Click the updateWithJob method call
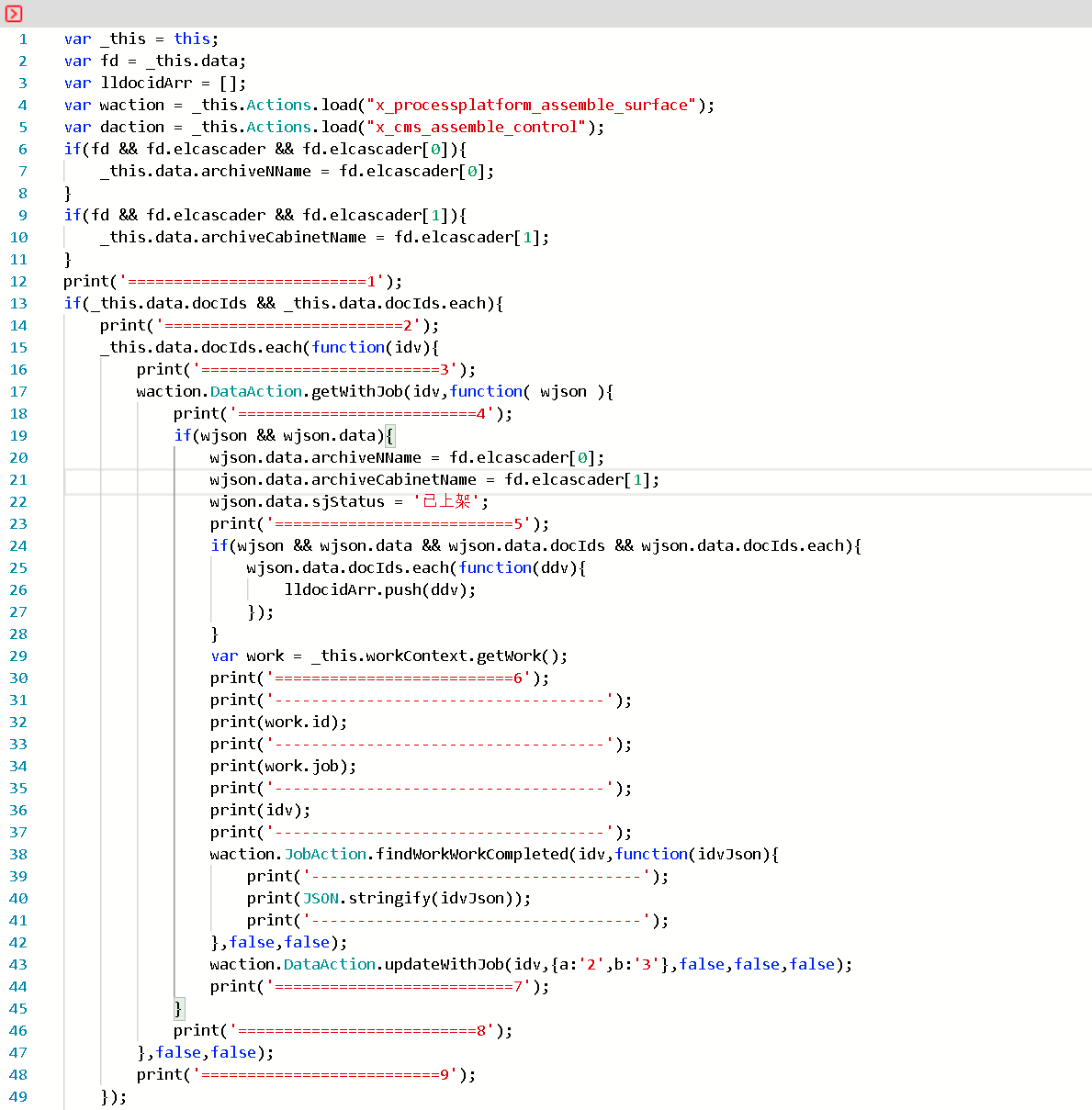Screen dimensions: 1092x1110 coord(445,964)
